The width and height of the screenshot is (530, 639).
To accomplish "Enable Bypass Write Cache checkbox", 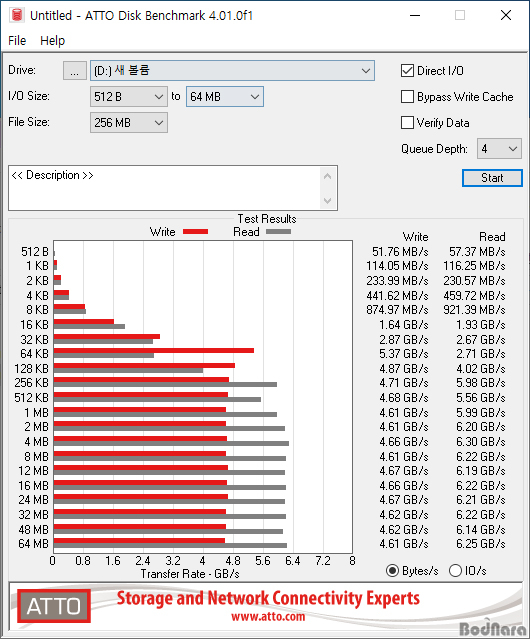I will pos(407,97).
